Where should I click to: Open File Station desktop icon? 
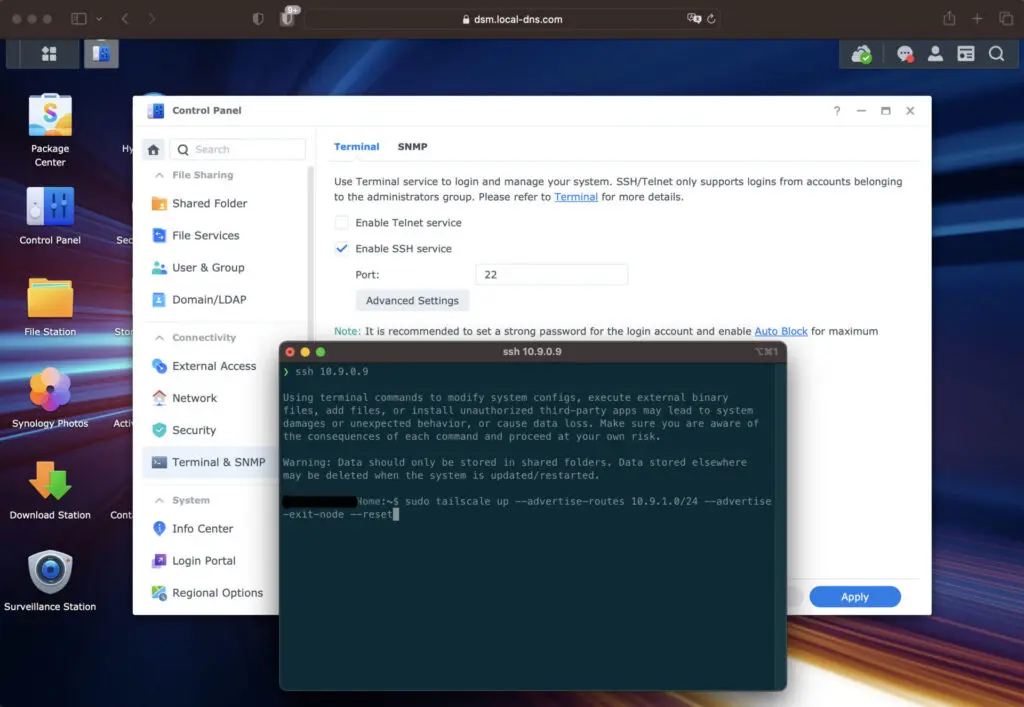coord(50,307)
